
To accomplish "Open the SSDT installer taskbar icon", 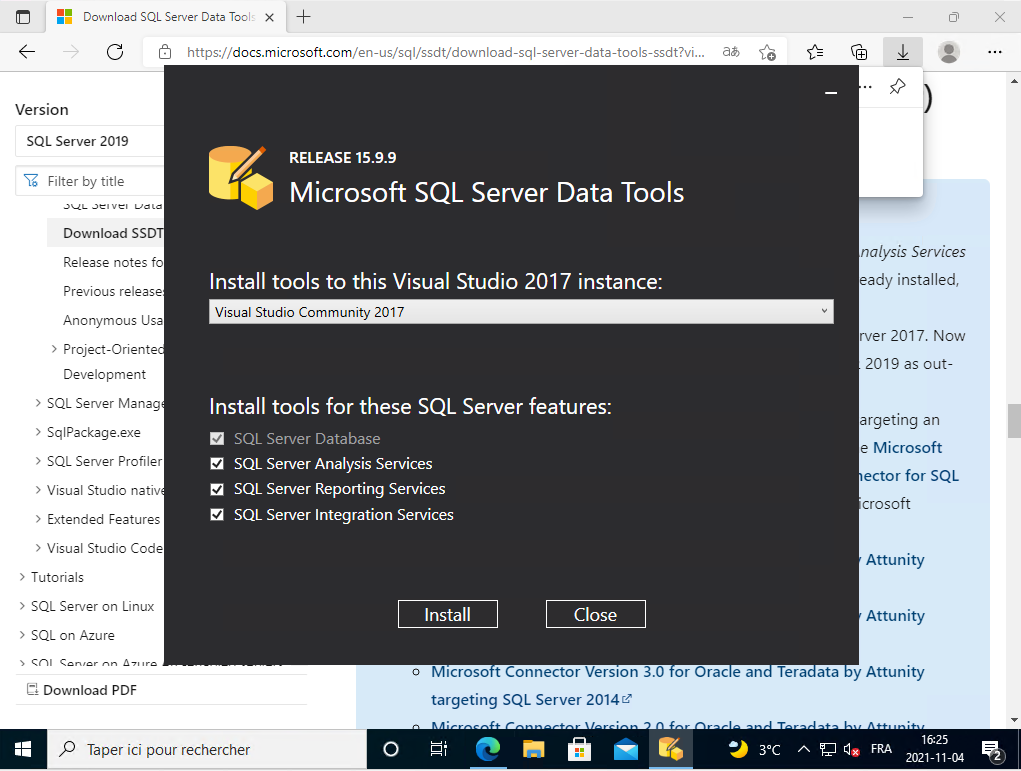I will coord(670,749).
